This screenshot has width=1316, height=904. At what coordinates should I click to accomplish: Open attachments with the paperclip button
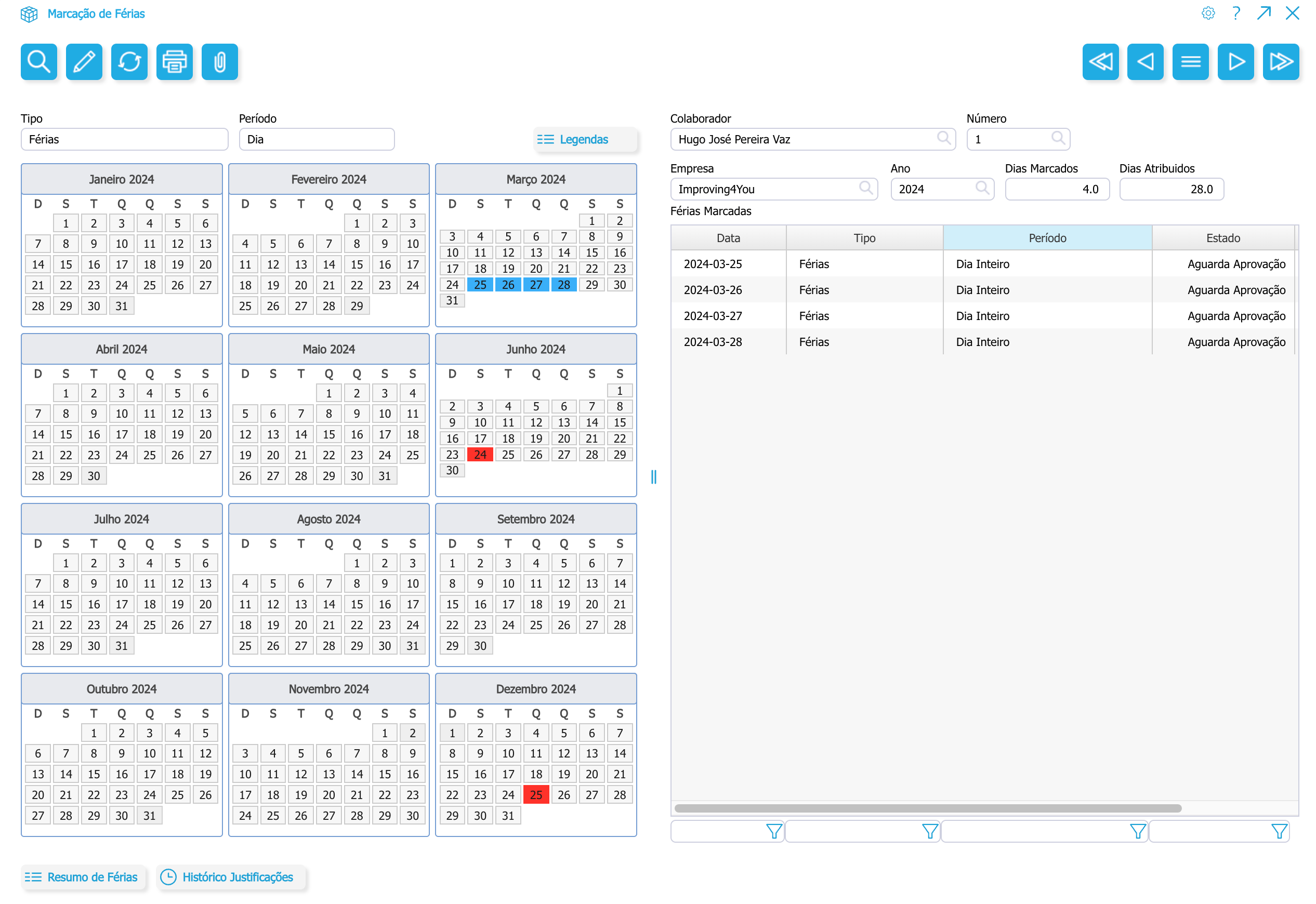click(x=220, y=61)
